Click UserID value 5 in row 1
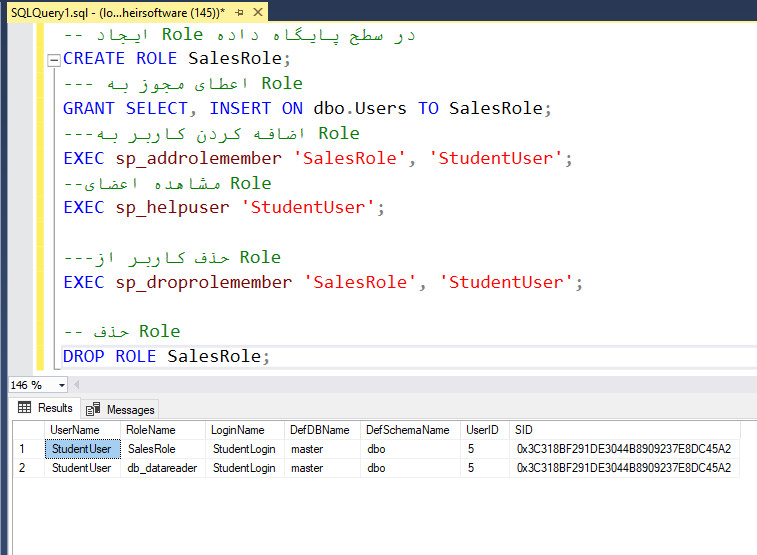The image size is (757, 555). pos(485,449)
